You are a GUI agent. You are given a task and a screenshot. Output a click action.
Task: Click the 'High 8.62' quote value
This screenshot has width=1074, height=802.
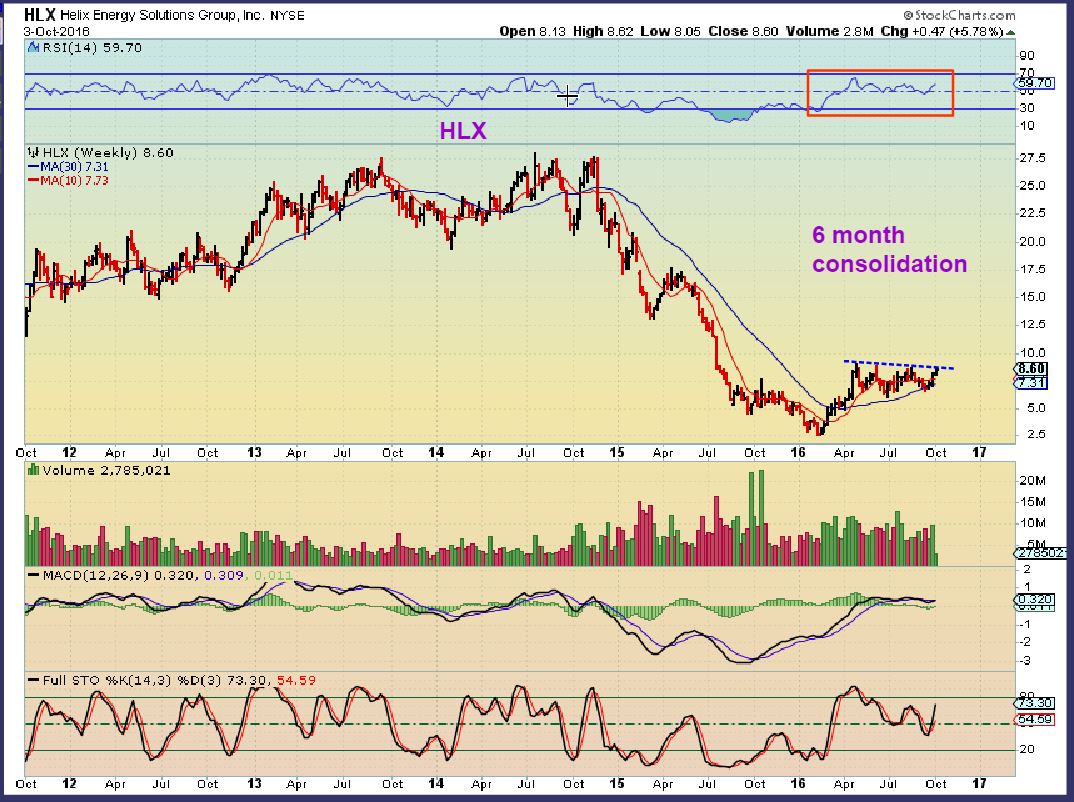coord(603,32)
